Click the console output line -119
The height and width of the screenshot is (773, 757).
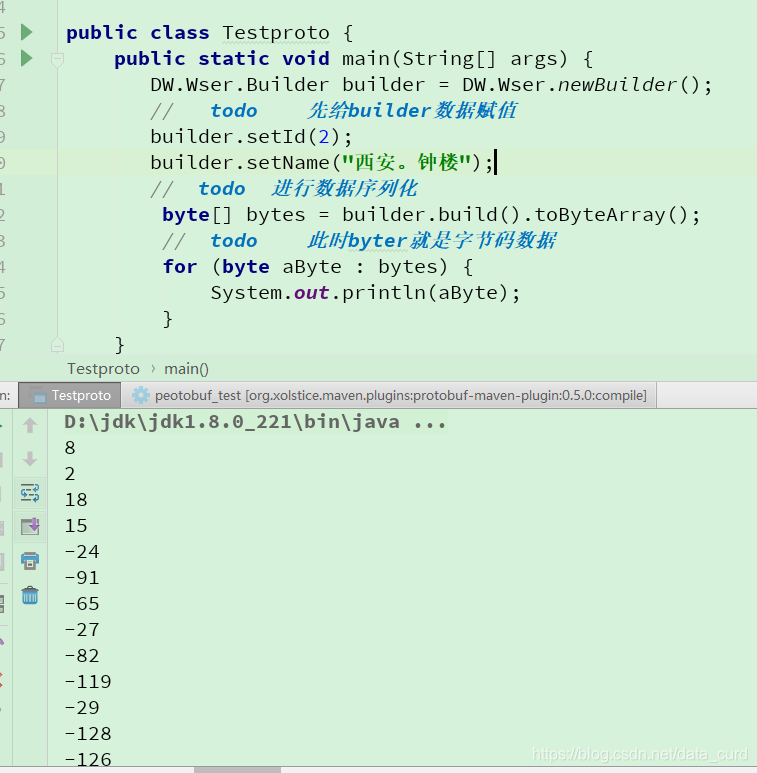click(88, 682)
